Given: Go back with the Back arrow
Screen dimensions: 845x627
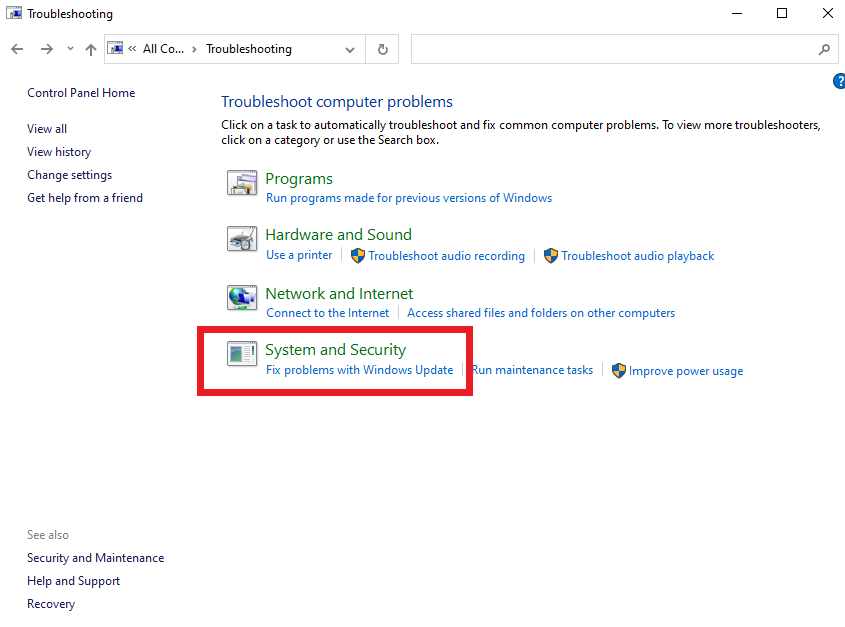Looking at the screenshot, I should click(17, 49).
